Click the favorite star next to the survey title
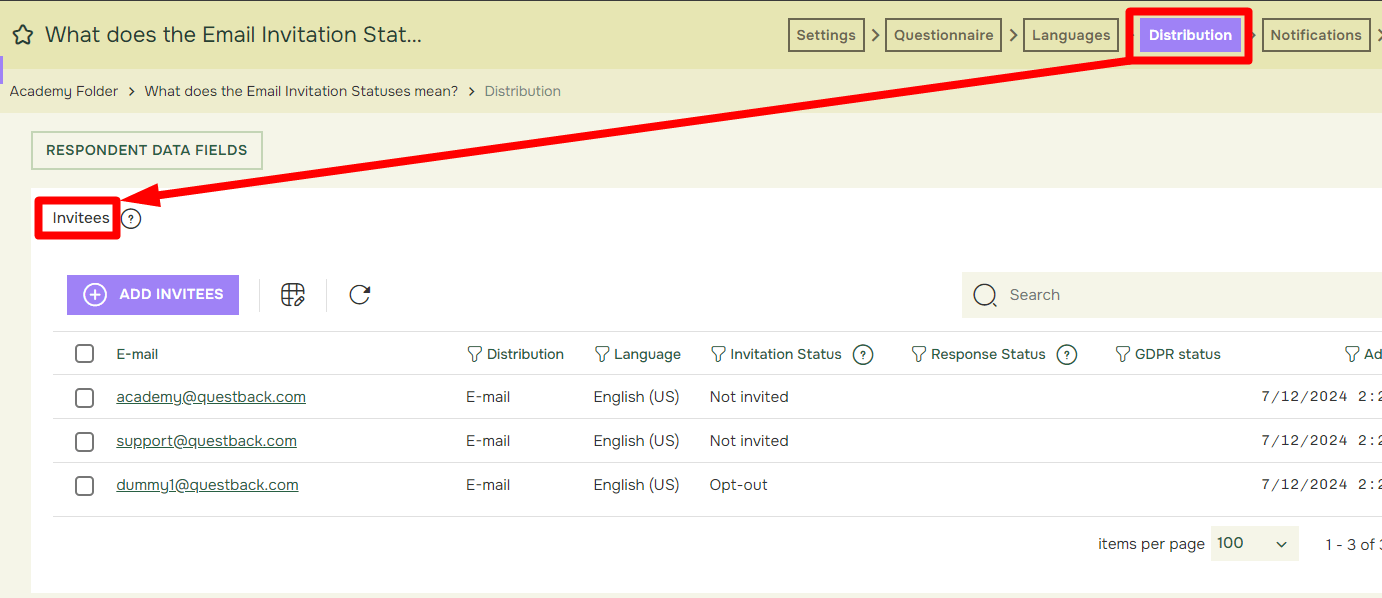1382x598 pixels. [22, 34]
